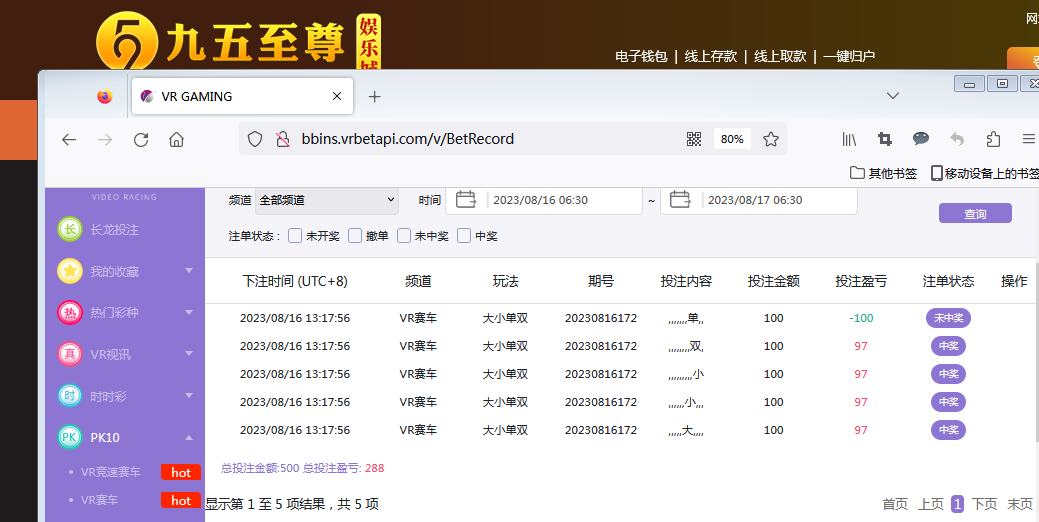Viewport: 1039px width, 522px height.
Task: Click the browser reload icon
Action: click(x=141, y=139)
